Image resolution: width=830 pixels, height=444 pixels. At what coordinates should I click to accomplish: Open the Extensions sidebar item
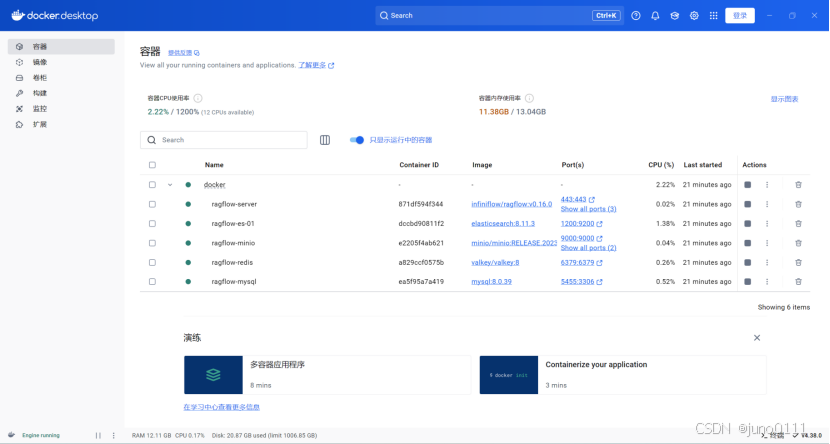point(61,124)
